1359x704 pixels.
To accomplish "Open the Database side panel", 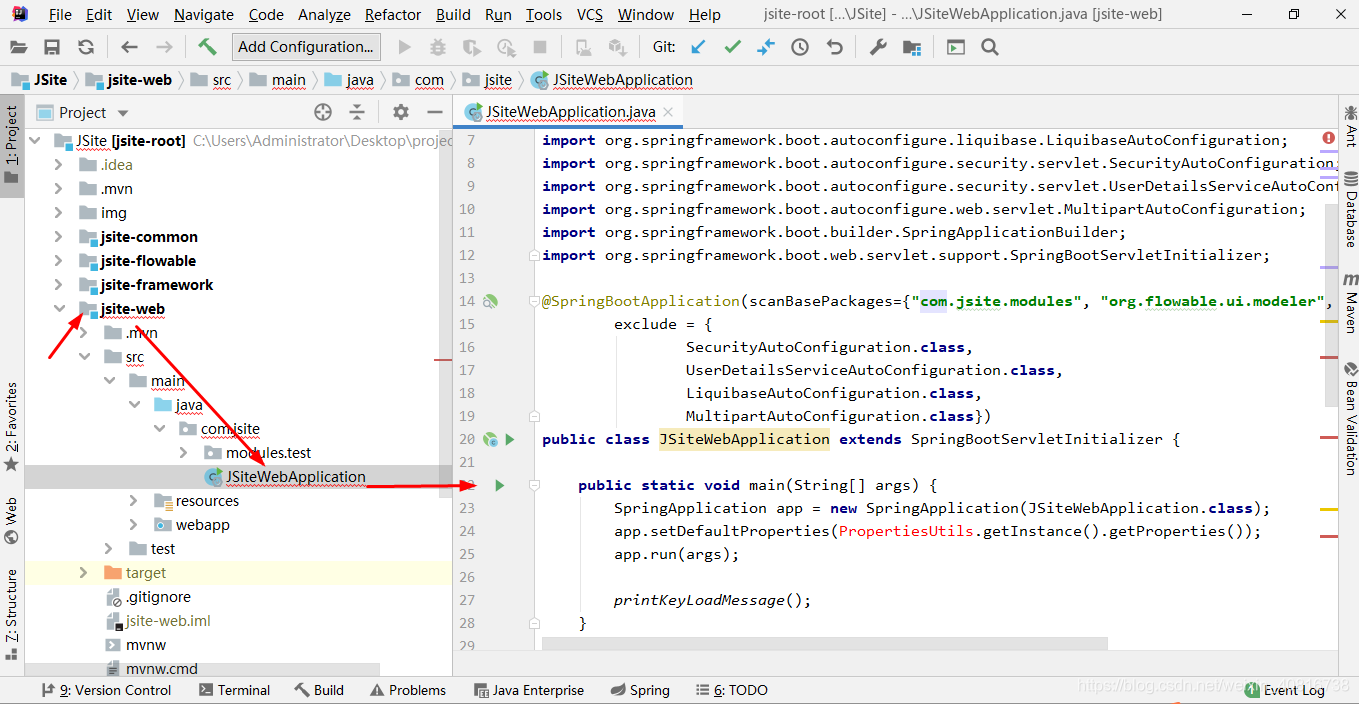I will [1351, 210].
